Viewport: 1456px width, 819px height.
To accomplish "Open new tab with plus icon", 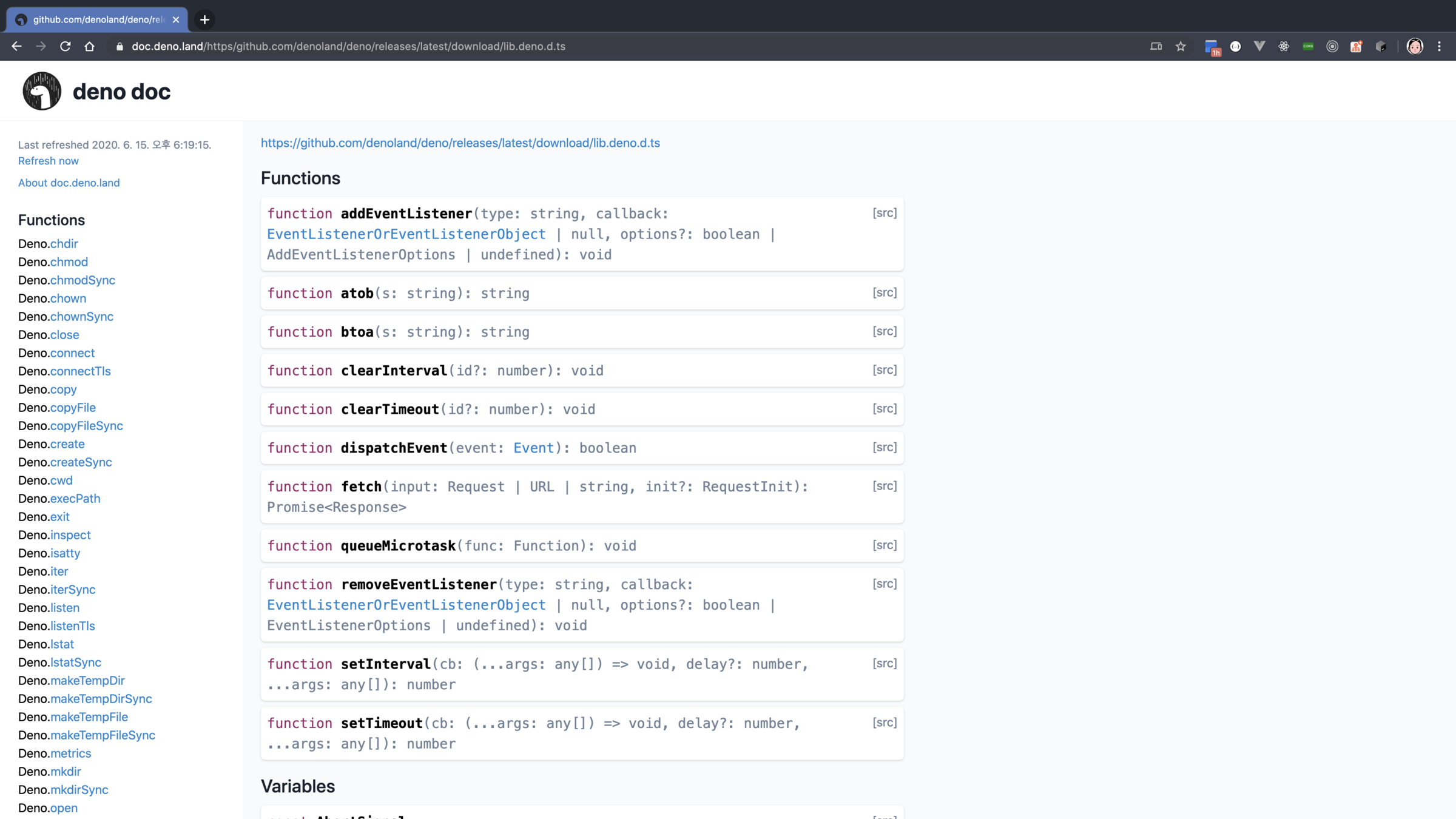I will [x=204, y=19].
